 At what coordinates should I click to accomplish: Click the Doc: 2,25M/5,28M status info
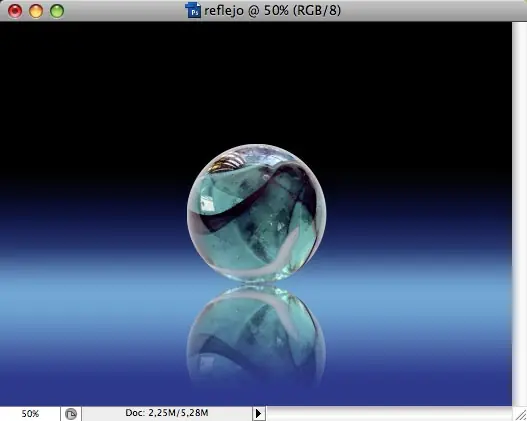[x=167, y=413]
